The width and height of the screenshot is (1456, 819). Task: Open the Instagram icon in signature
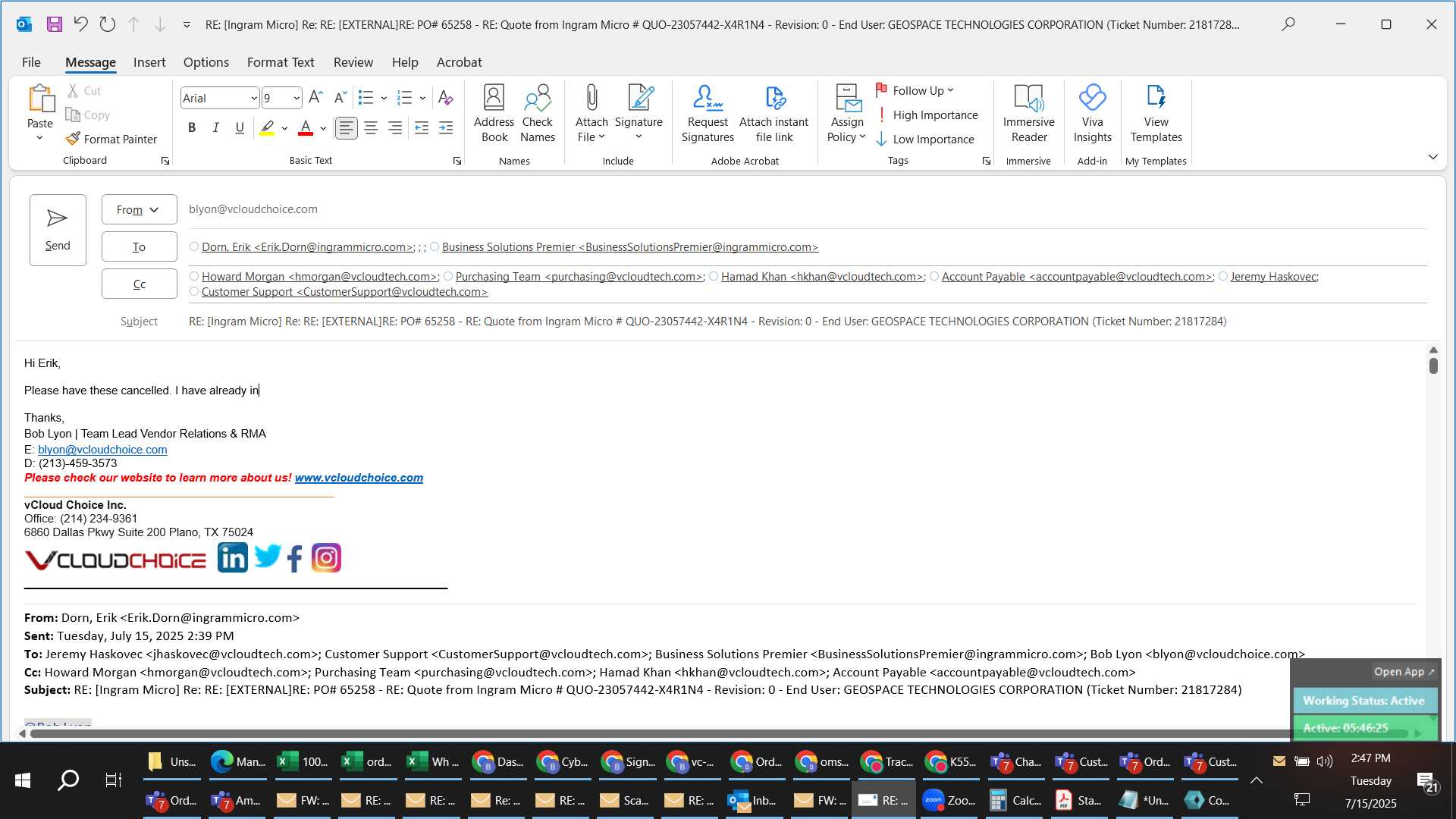coord(326,558)
